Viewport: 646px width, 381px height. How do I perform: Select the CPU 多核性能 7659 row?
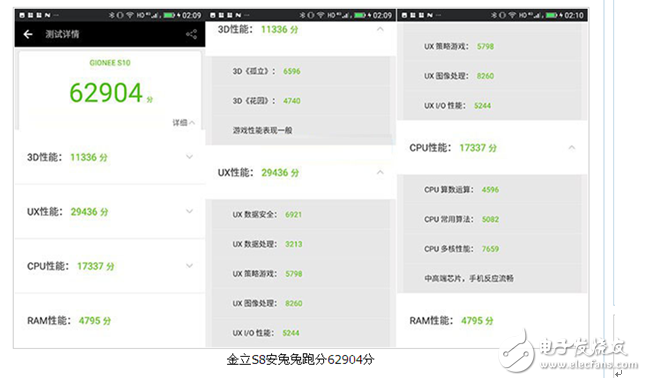tap(492, 249)
